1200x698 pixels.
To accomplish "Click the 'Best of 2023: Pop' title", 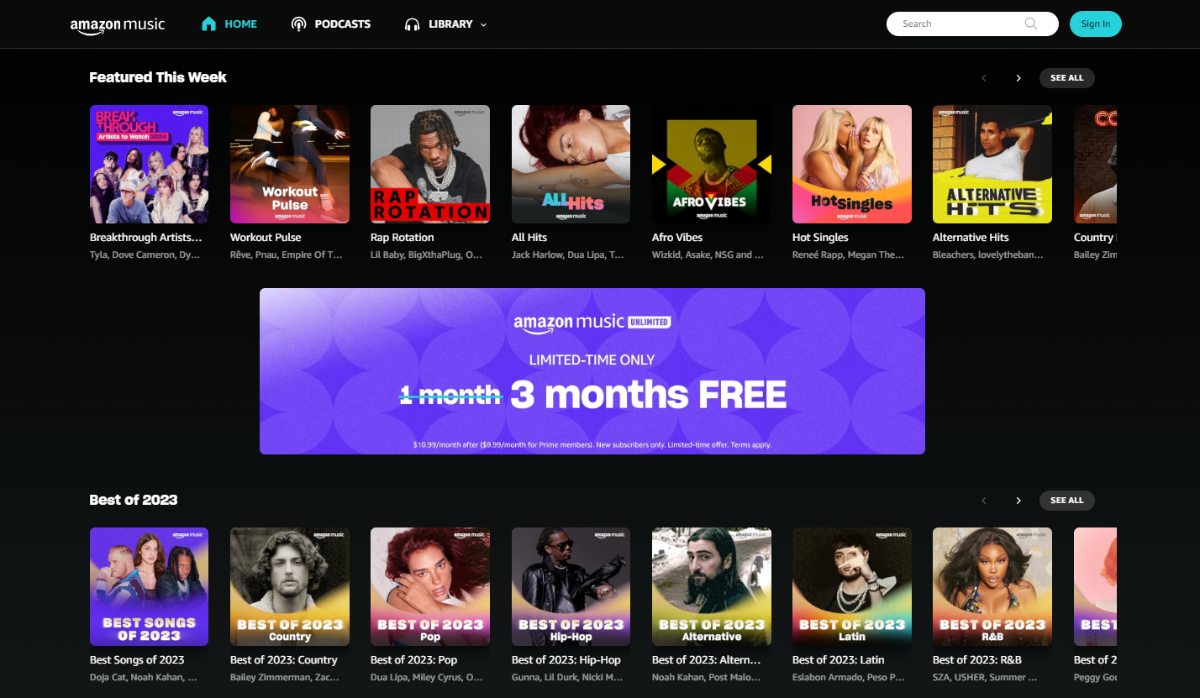I will click(413, 660).
